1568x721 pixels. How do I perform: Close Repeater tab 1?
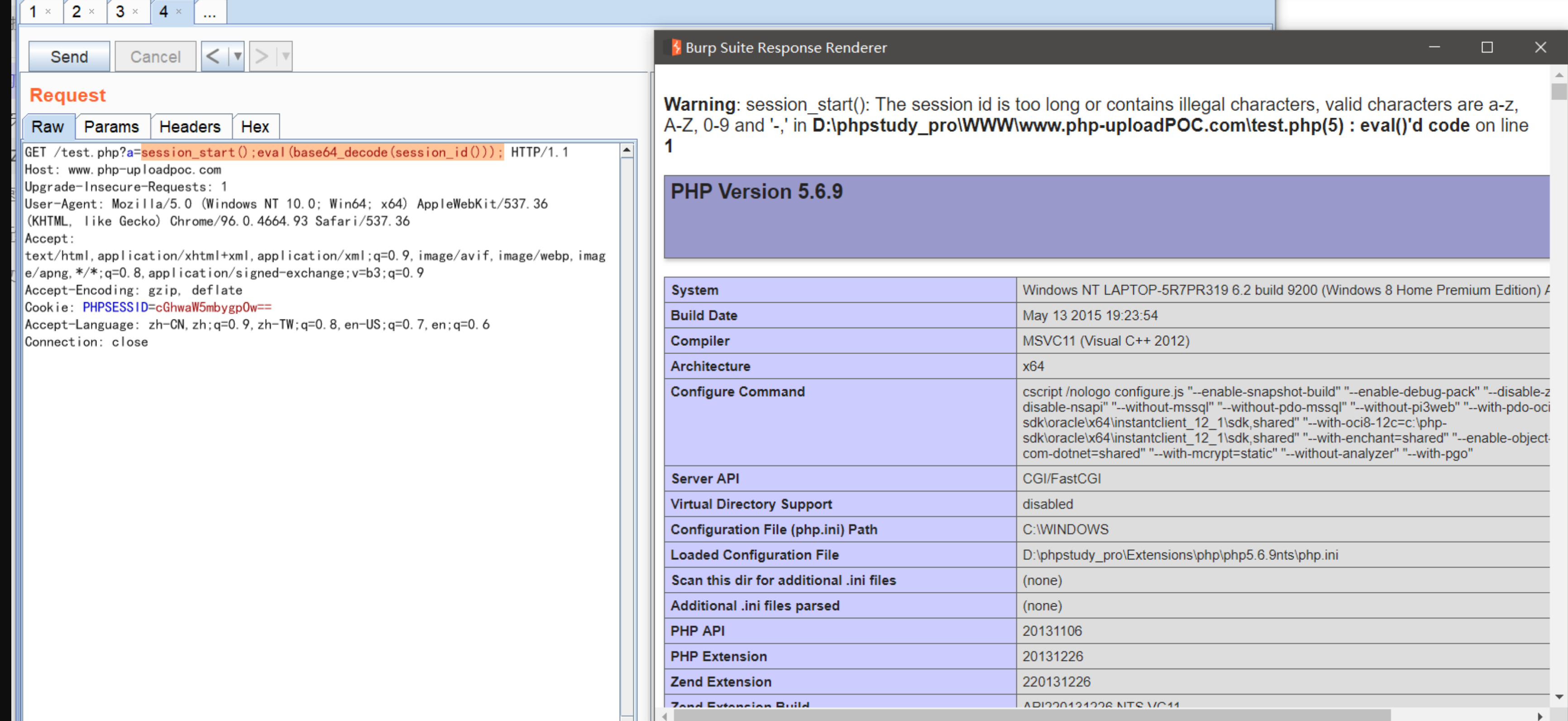pyautogui.click(x=48, y=12)
